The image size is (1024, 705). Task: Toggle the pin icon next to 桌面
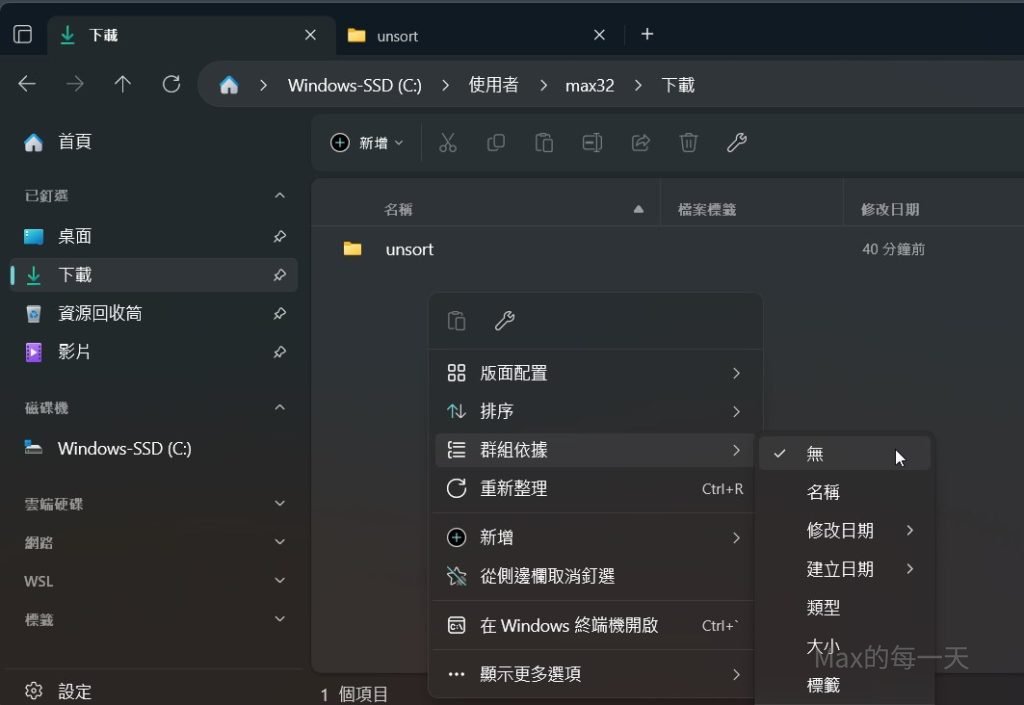pyautogui.click(x=280, y=237)
